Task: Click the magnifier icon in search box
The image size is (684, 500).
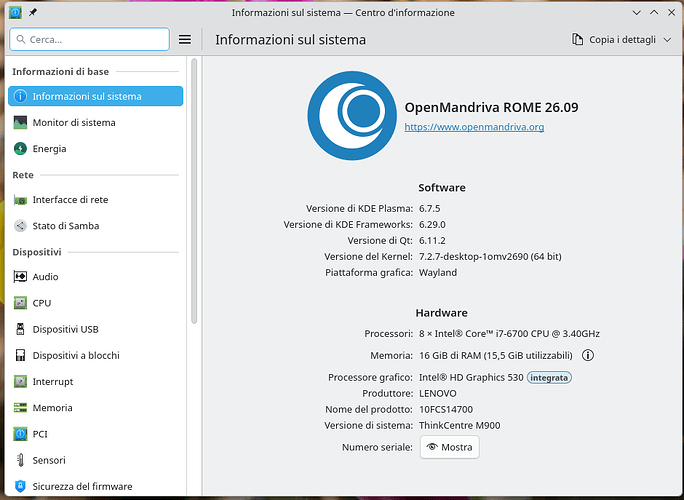Action: (21, 39)
